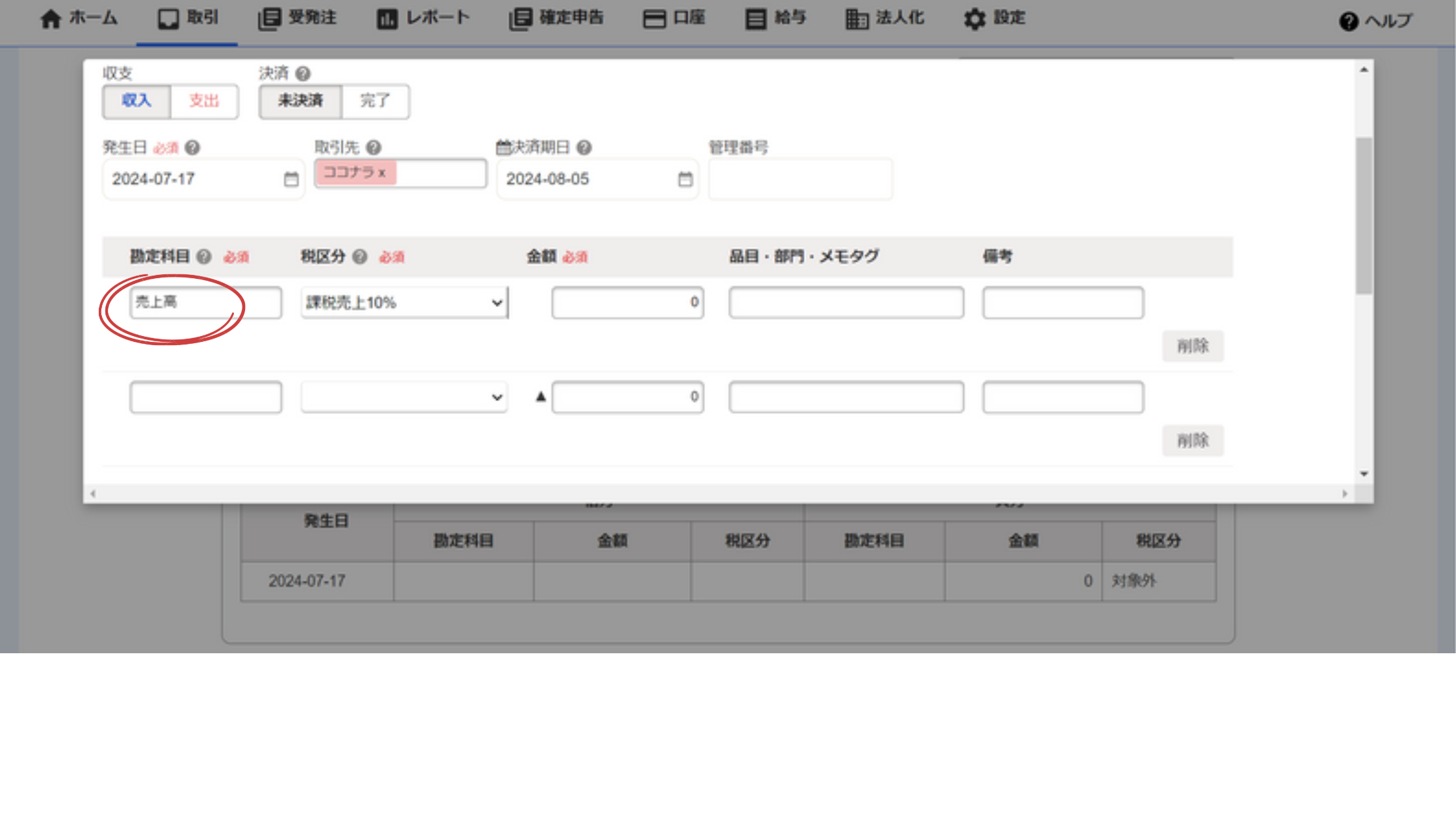Select 収入 for 収支
Image resolution: width=1456 pixels, height=819 pixels.
pyautogui.click(x=136, y=101)
